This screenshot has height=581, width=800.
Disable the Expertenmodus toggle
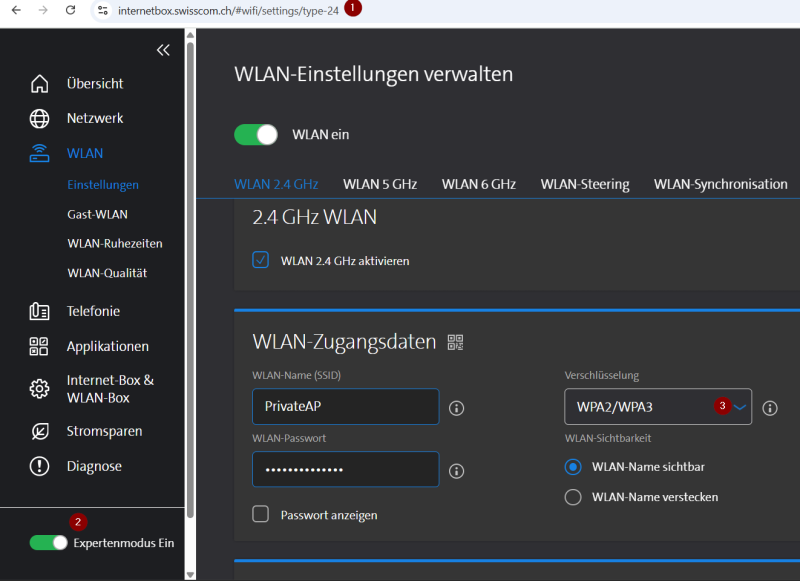click(x=48, y=543)
